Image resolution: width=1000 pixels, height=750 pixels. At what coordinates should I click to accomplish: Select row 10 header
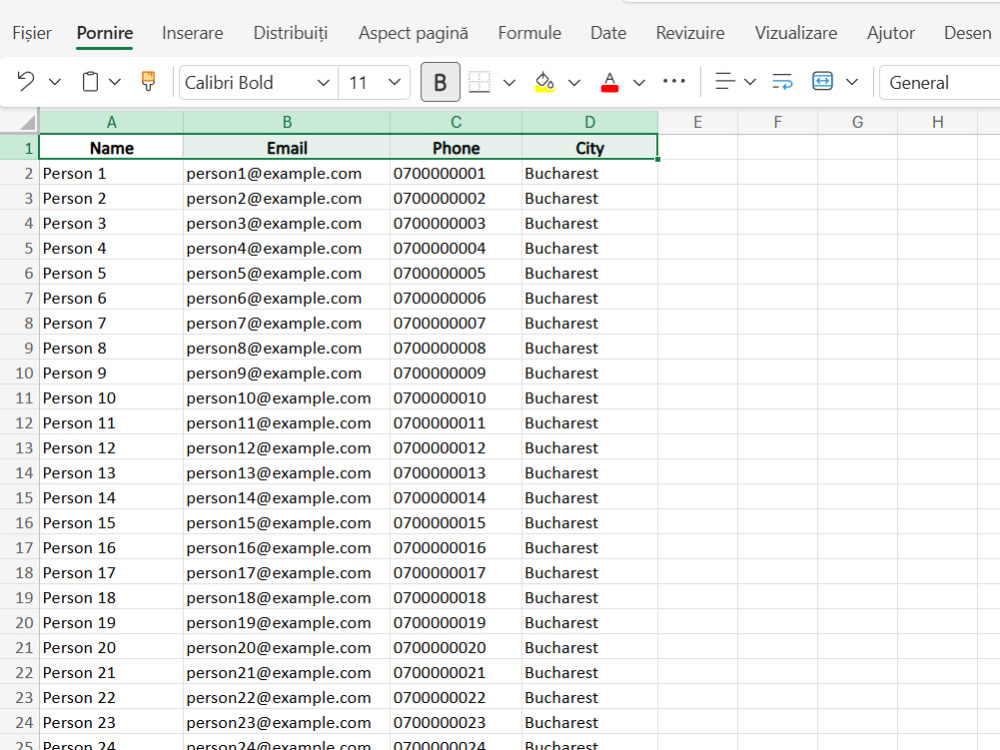pos(20,373)
